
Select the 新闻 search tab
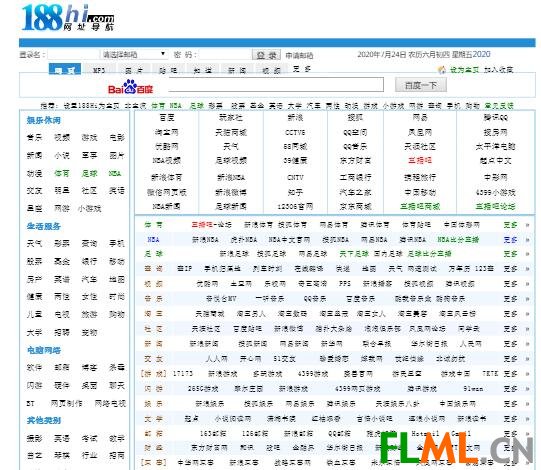click(237, 70)
